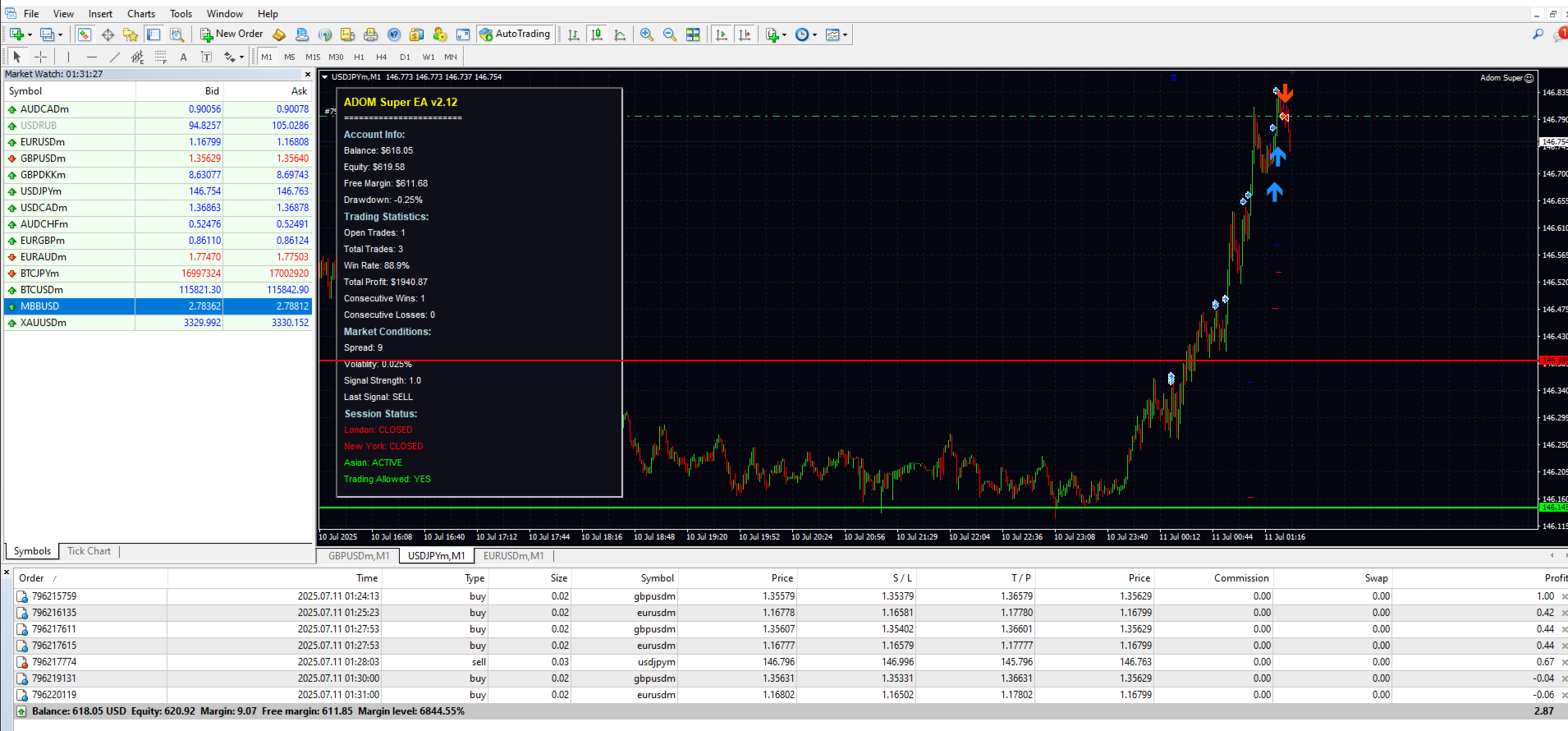
Task: Close the Terminal panel
Action: tap(7, 572)
